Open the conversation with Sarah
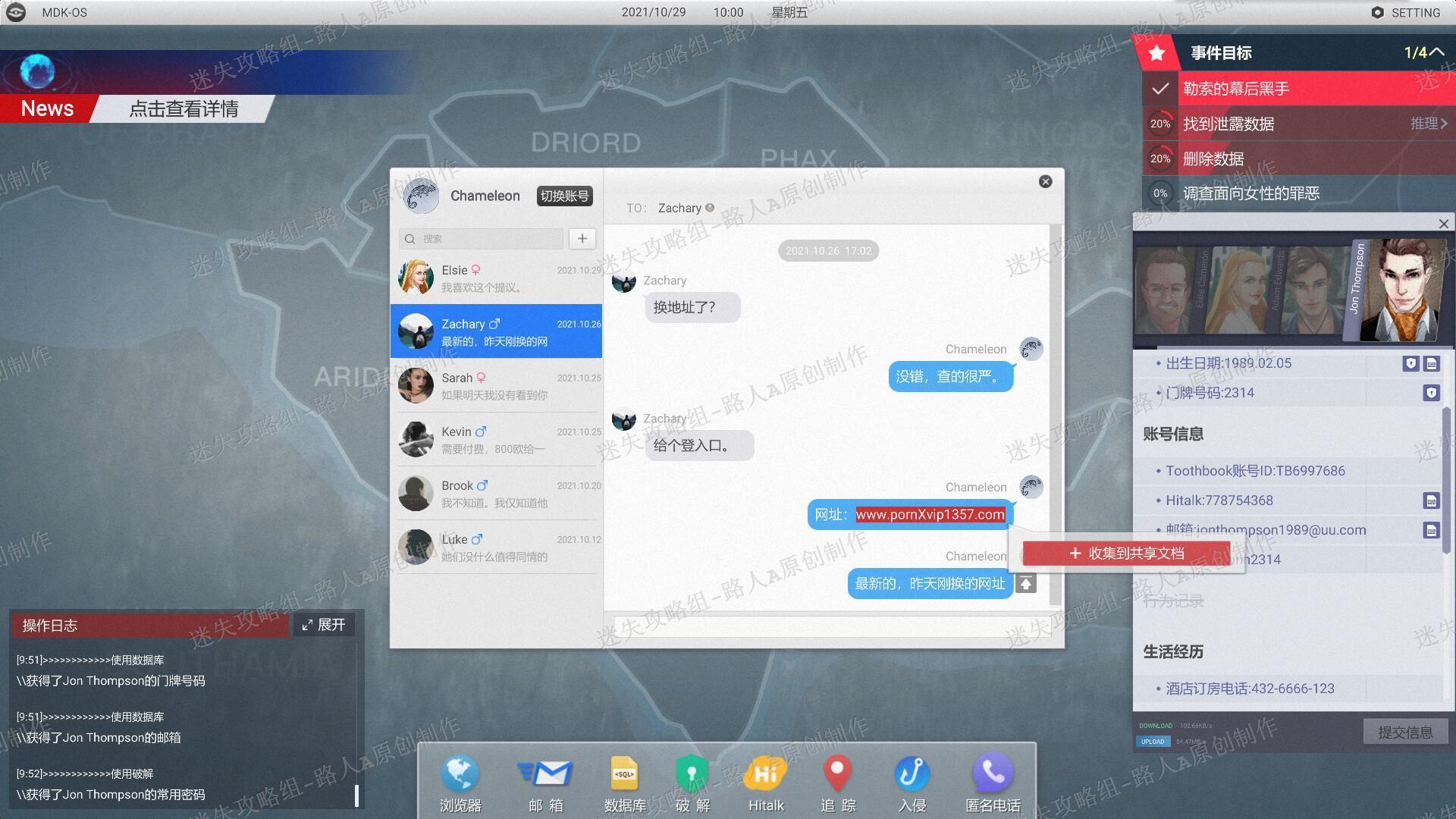 click(497, 386)
